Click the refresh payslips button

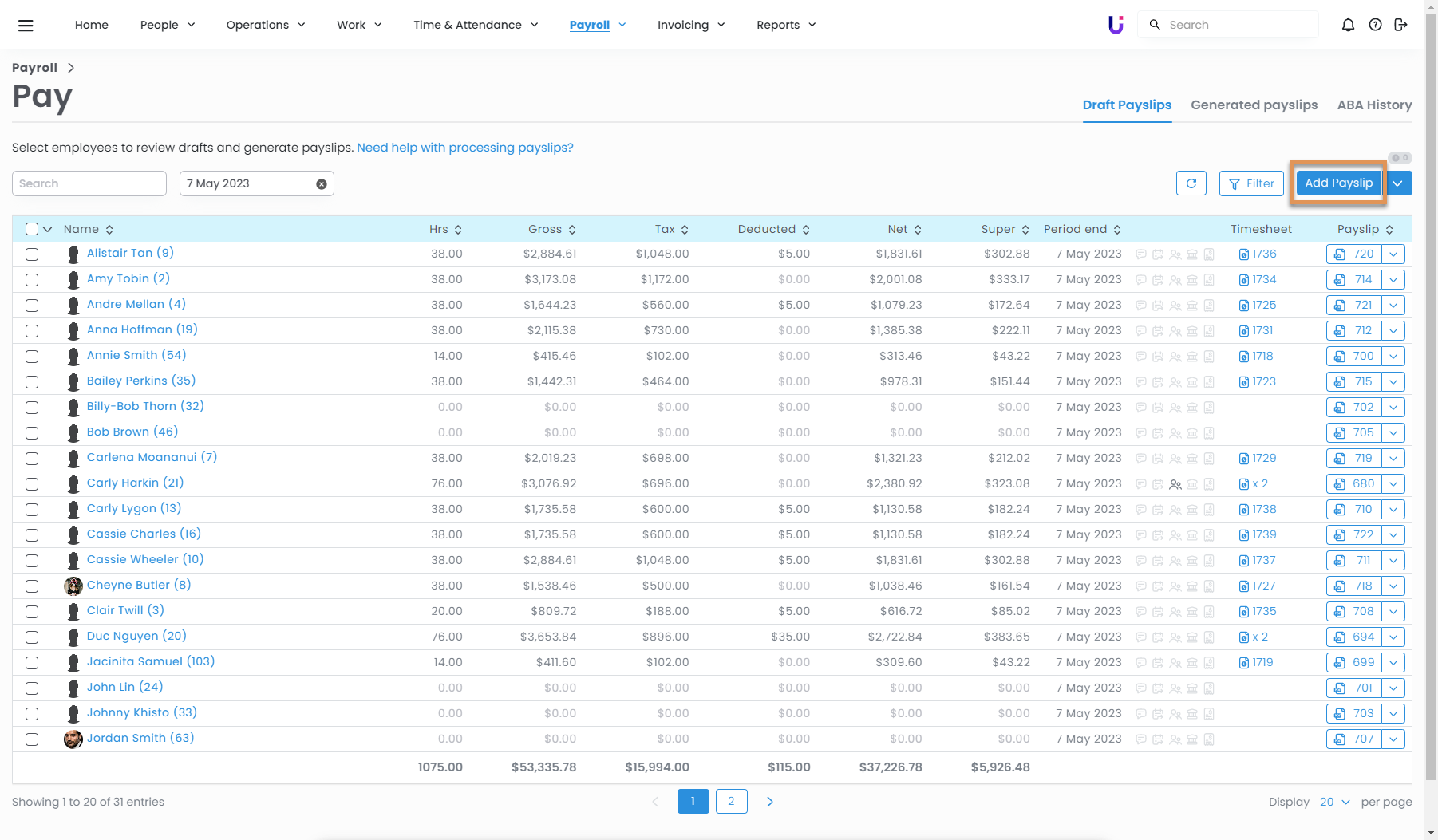(x=1191, y=183)
